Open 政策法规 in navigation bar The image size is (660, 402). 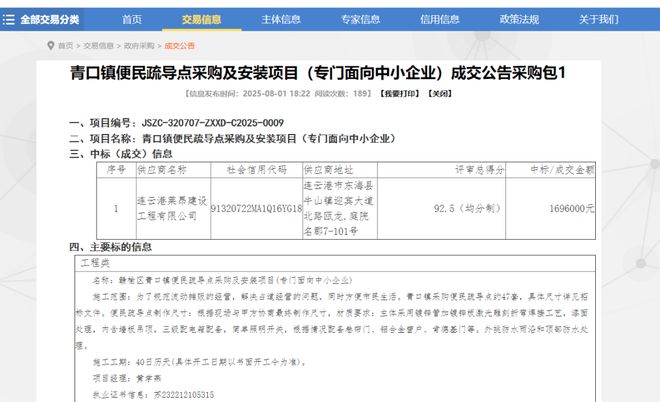519,19
